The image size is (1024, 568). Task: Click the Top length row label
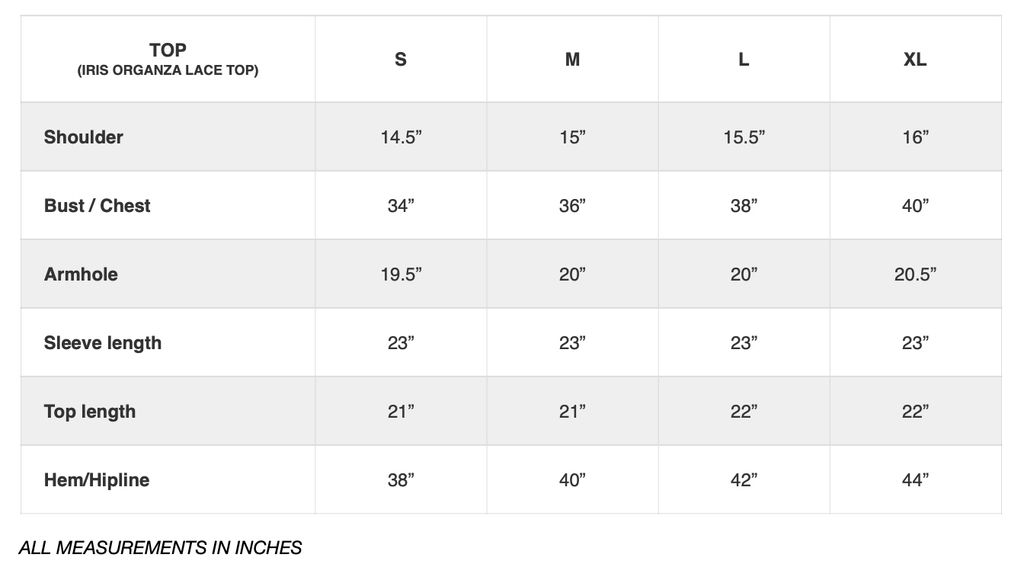pos(90,411)
